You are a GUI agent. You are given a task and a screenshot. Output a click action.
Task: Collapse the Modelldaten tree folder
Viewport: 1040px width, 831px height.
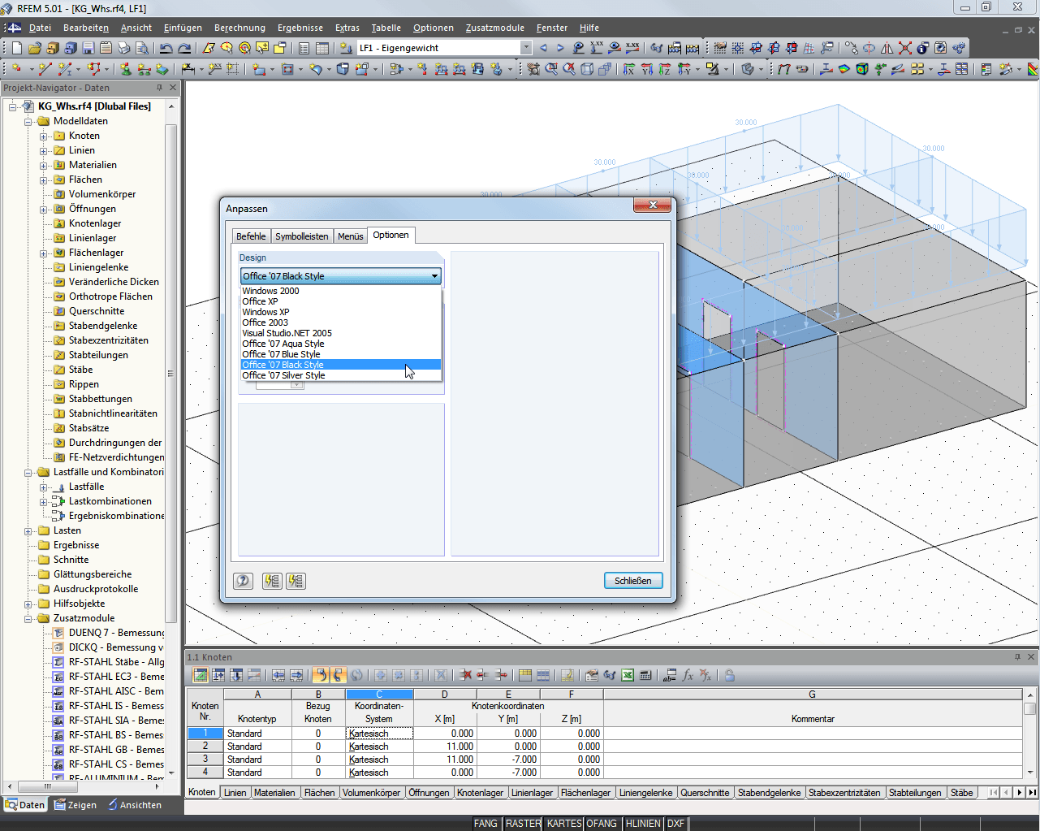[x=28, y=121]
